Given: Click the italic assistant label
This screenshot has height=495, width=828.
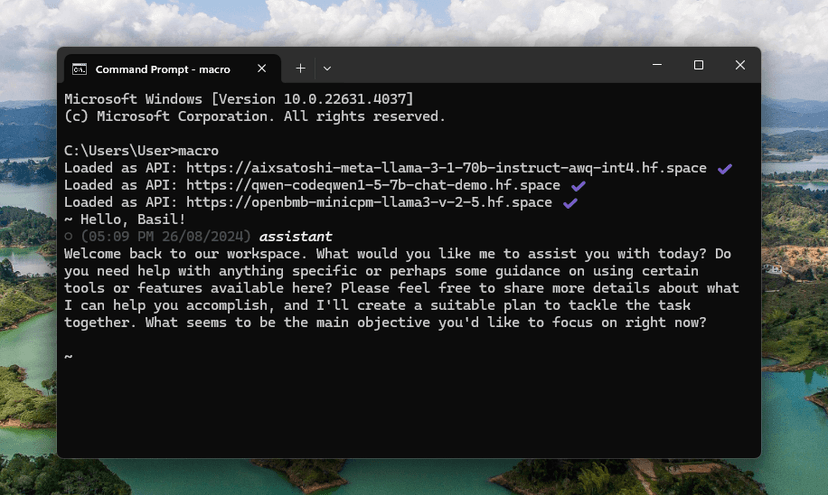Looking at the screenshot, I should pos(296,237).
